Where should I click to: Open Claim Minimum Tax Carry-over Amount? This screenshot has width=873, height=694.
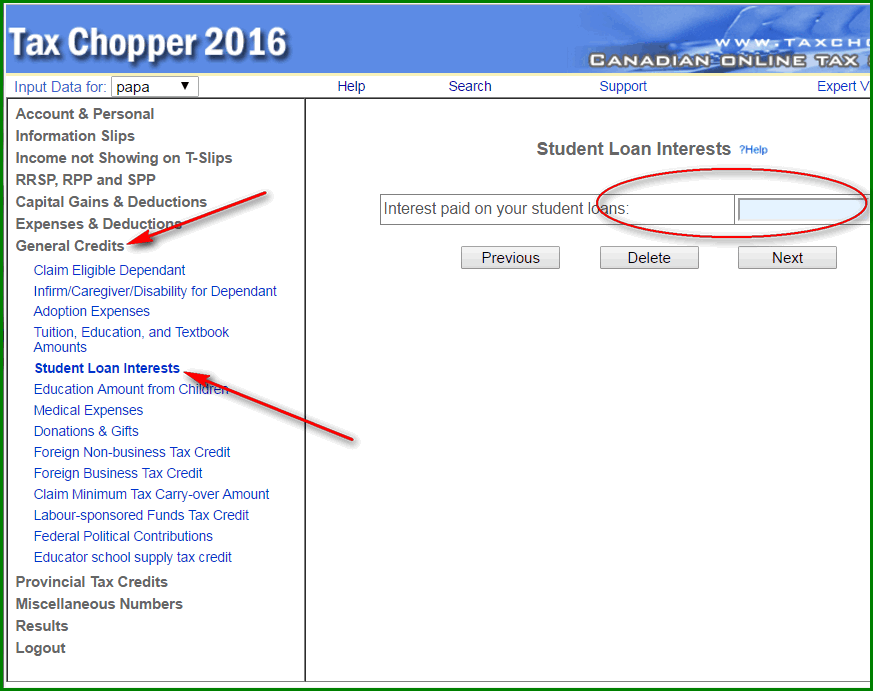(151, 495)
